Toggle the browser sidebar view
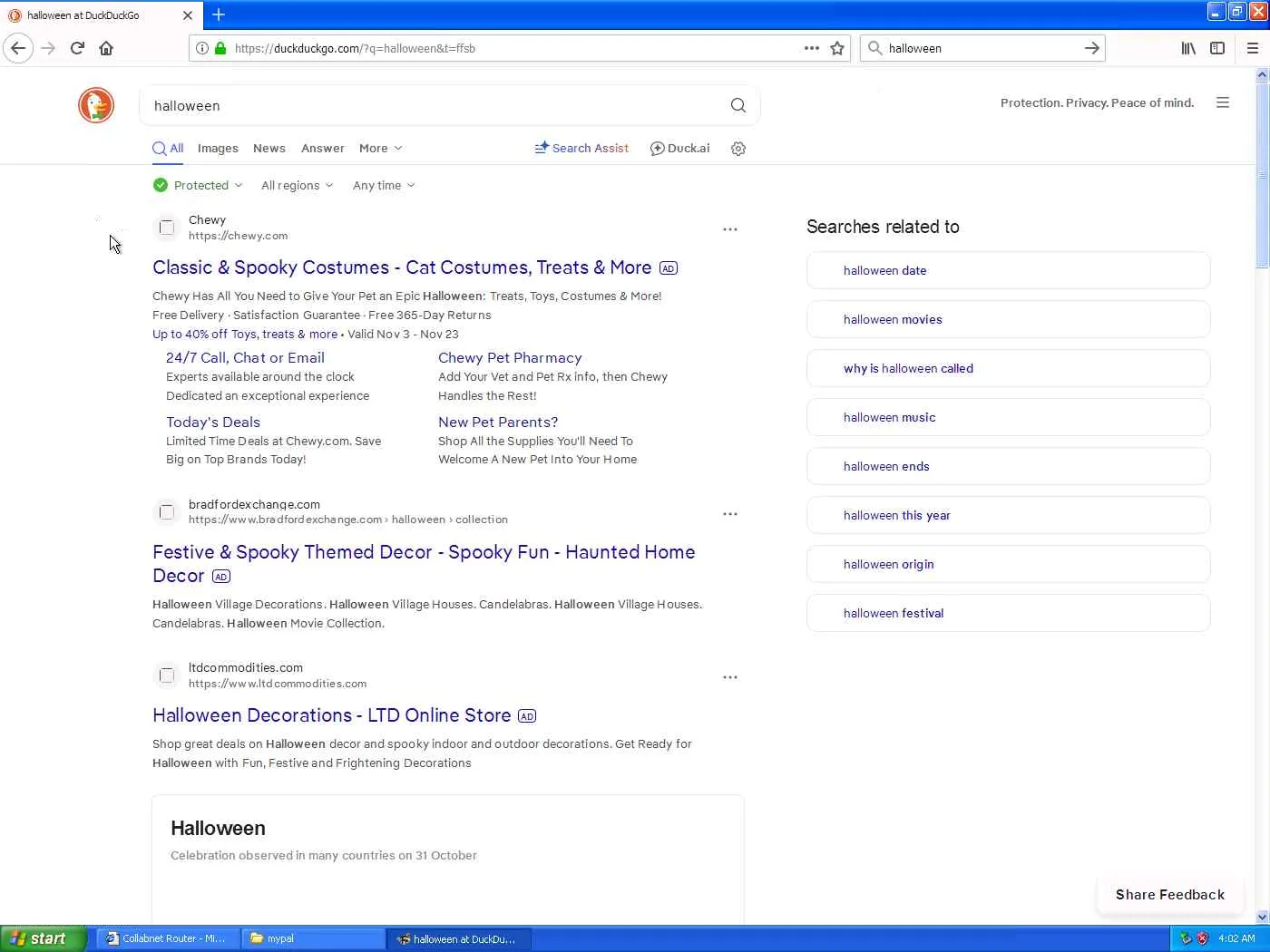 click(1217, 48)
